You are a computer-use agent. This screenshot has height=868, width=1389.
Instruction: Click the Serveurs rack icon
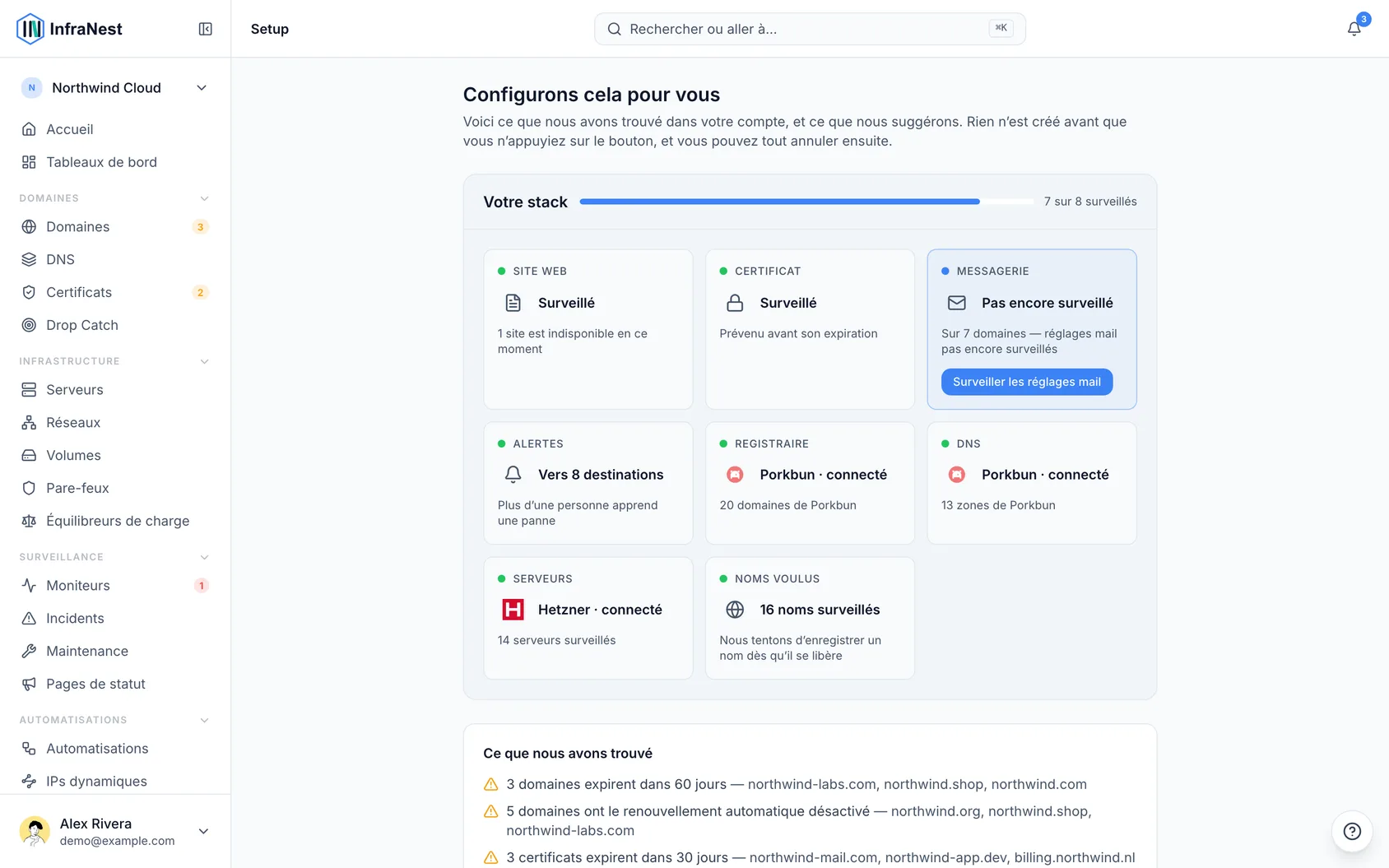click(x=29, y=389)
